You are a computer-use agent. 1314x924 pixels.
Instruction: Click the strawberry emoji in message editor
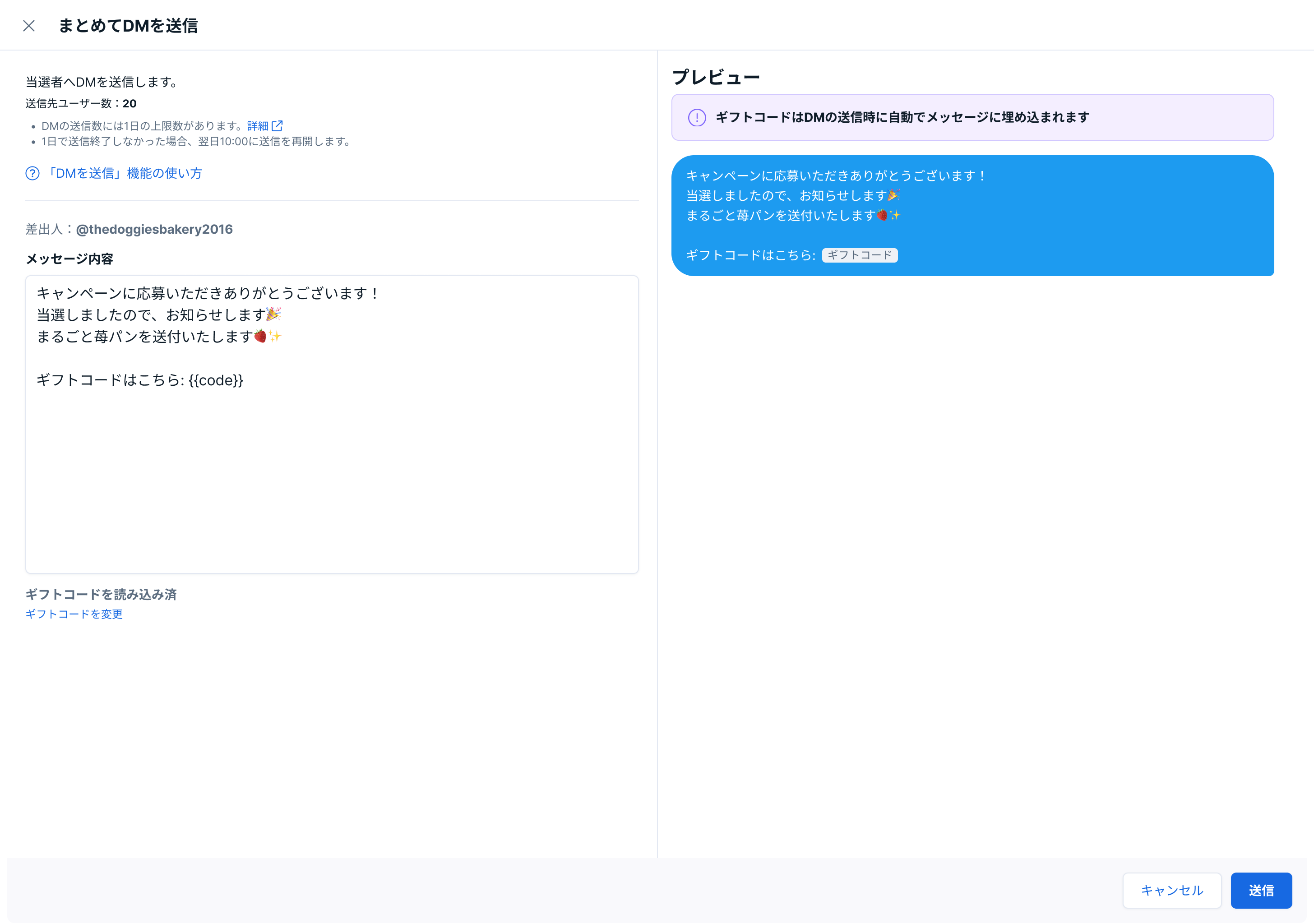260,336
